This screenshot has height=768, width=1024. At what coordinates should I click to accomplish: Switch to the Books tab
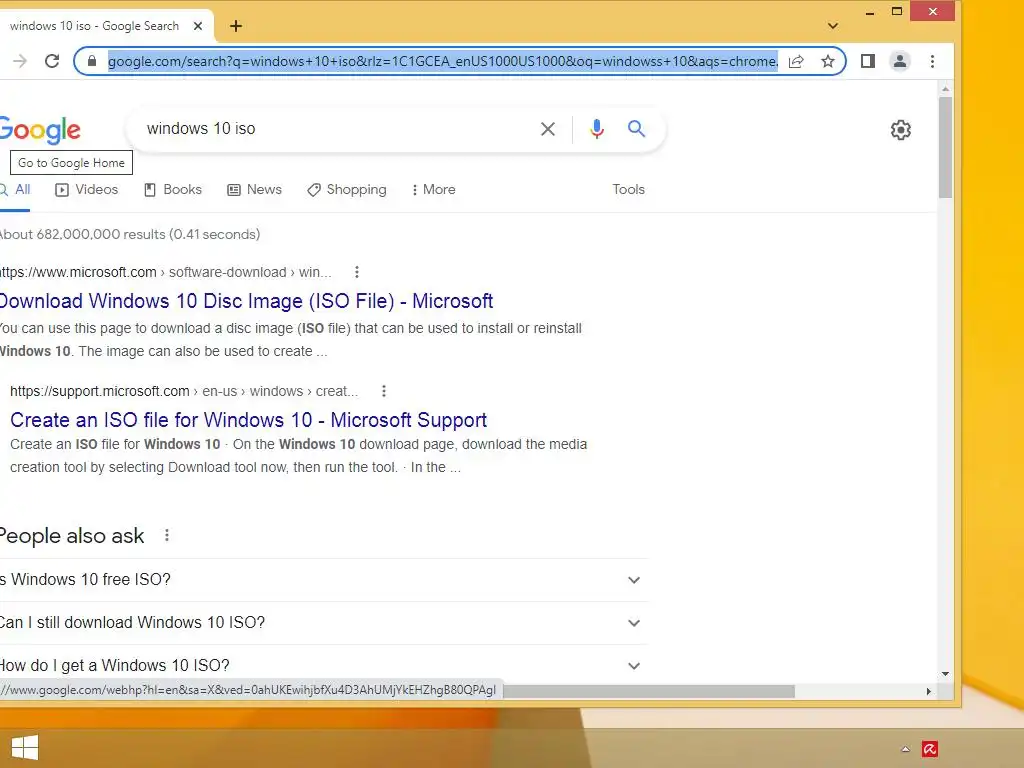pos(173,189)
